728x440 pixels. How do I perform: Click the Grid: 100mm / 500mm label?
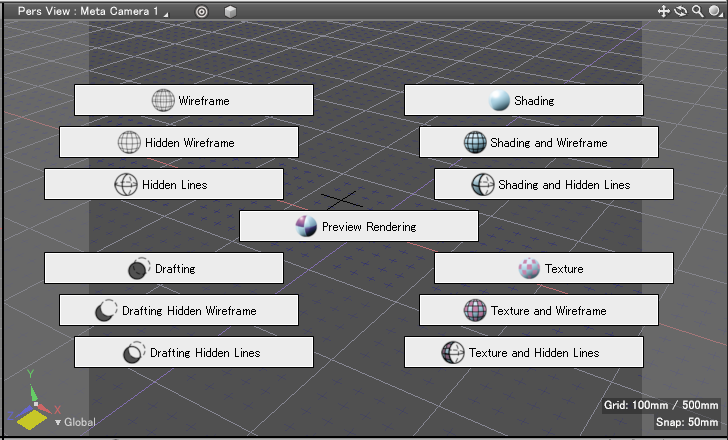[661, 405]
